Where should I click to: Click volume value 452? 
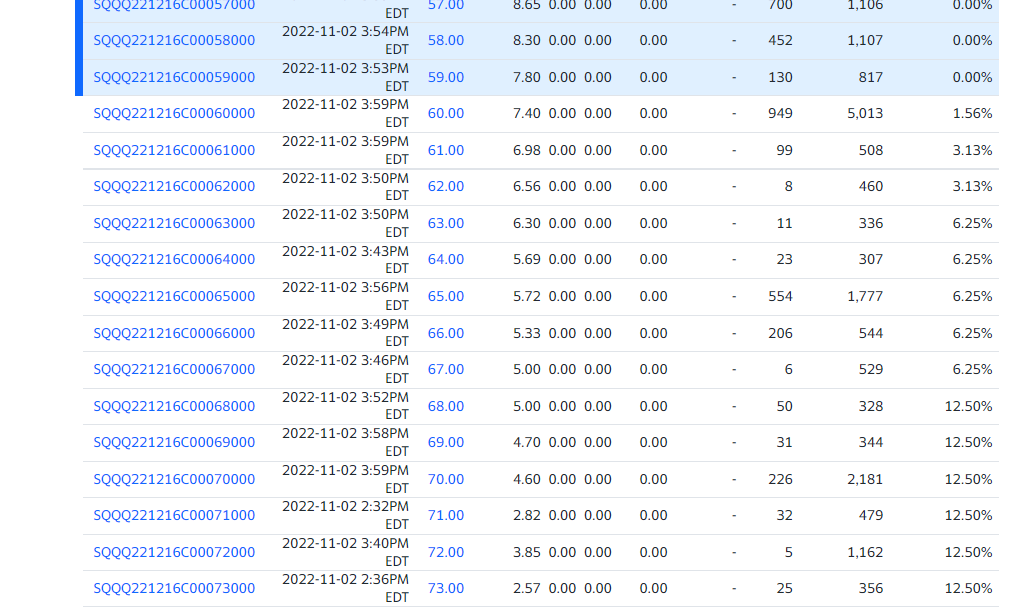[780, 41]
